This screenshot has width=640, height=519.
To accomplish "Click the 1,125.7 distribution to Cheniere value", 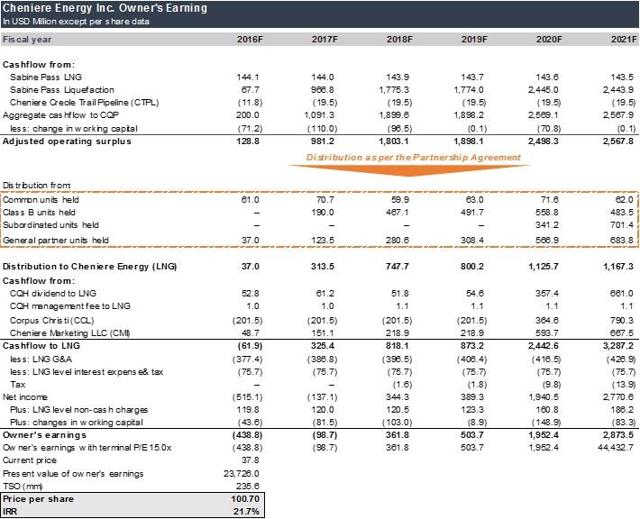I will [543, 267].
